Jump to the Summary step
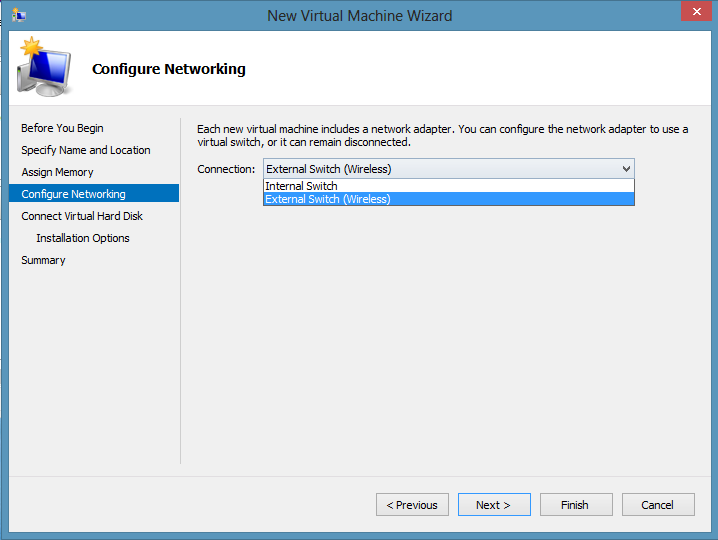This screenshot has width=718, height=540. (x=44, y=260)
